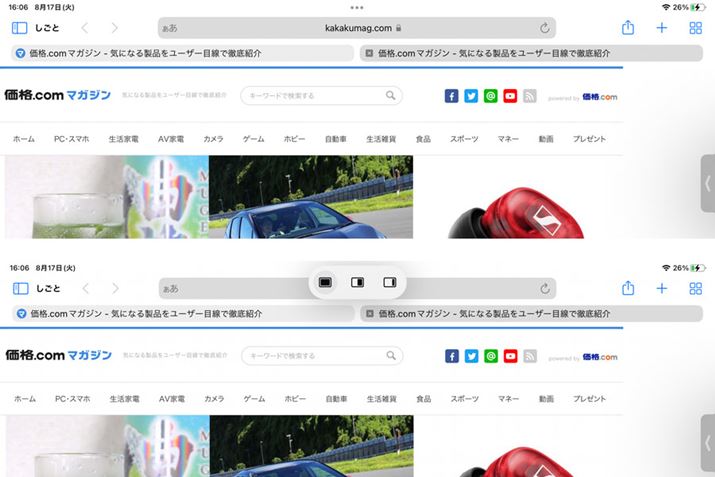The height and width of the screenshot is (477, 715).
Task: Open 自動車 category in lower screenshot
Action: (337, 399)
